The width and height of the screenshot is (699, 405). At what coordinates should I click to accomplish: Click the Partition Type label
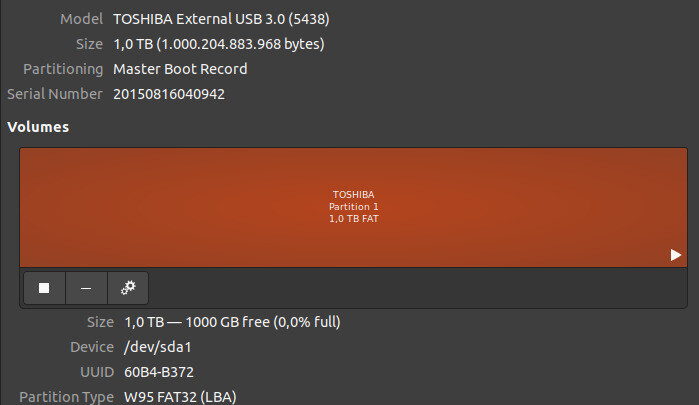pos(60,397)
